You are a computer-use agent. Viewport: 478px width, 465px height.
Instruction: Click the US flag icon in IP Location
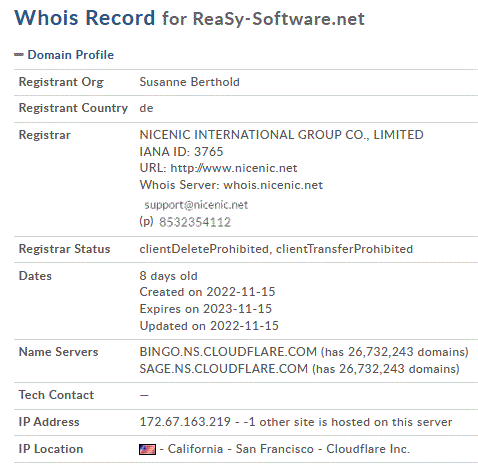147,449
